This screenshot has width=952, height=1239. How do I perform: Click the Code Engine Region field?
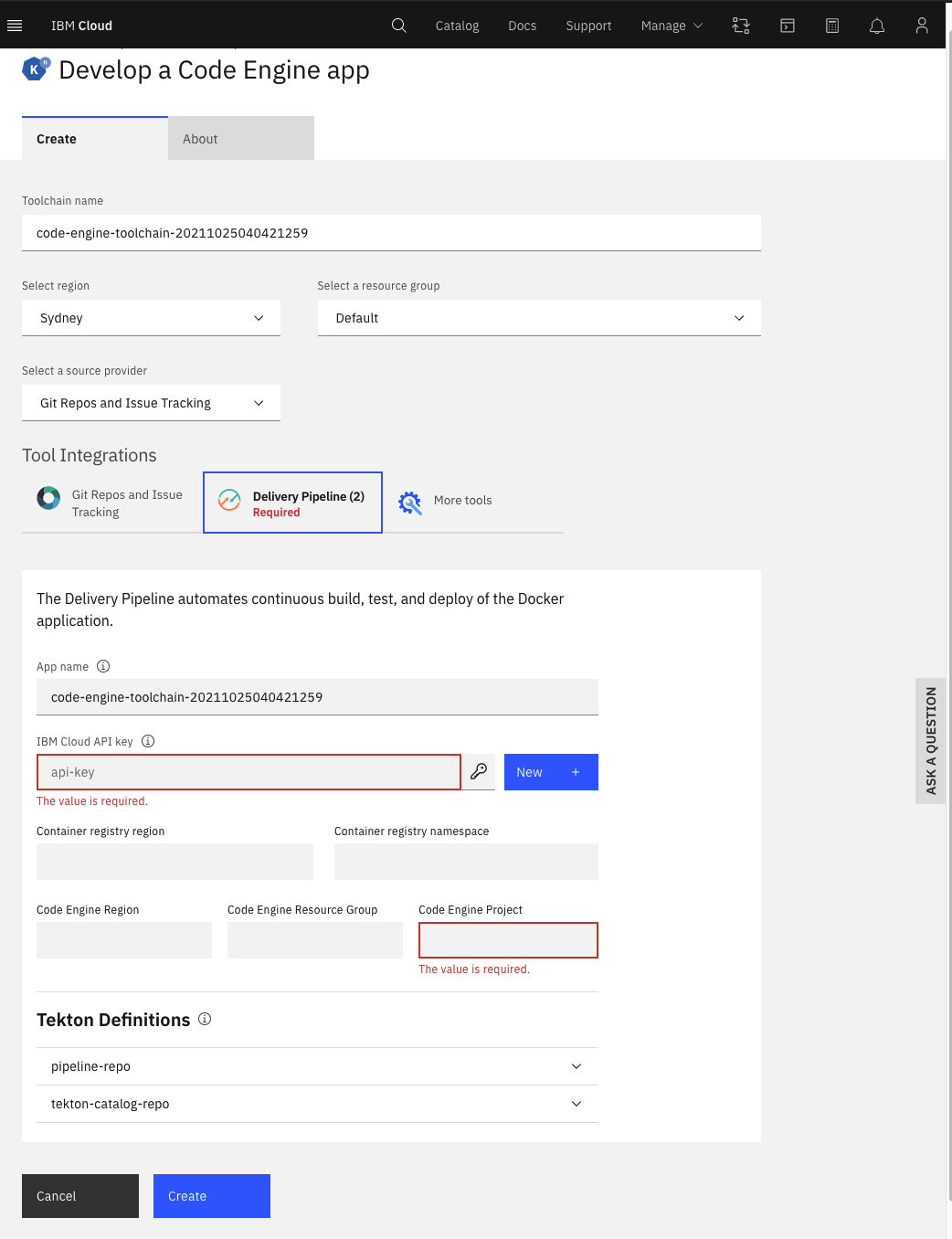[124, 940]
